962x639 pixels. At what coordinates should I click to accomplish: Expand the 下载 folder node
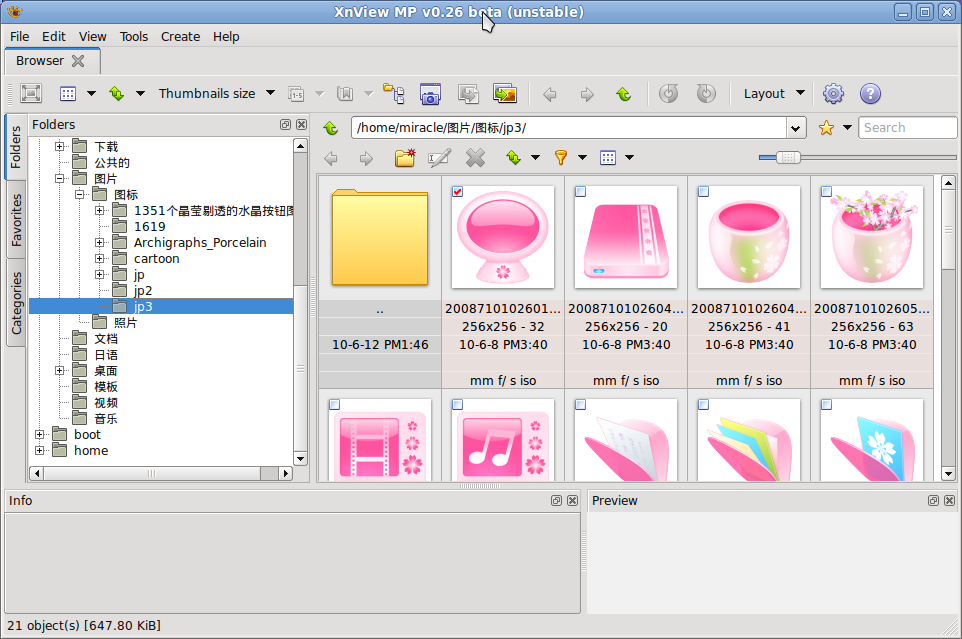coord(60,146)
